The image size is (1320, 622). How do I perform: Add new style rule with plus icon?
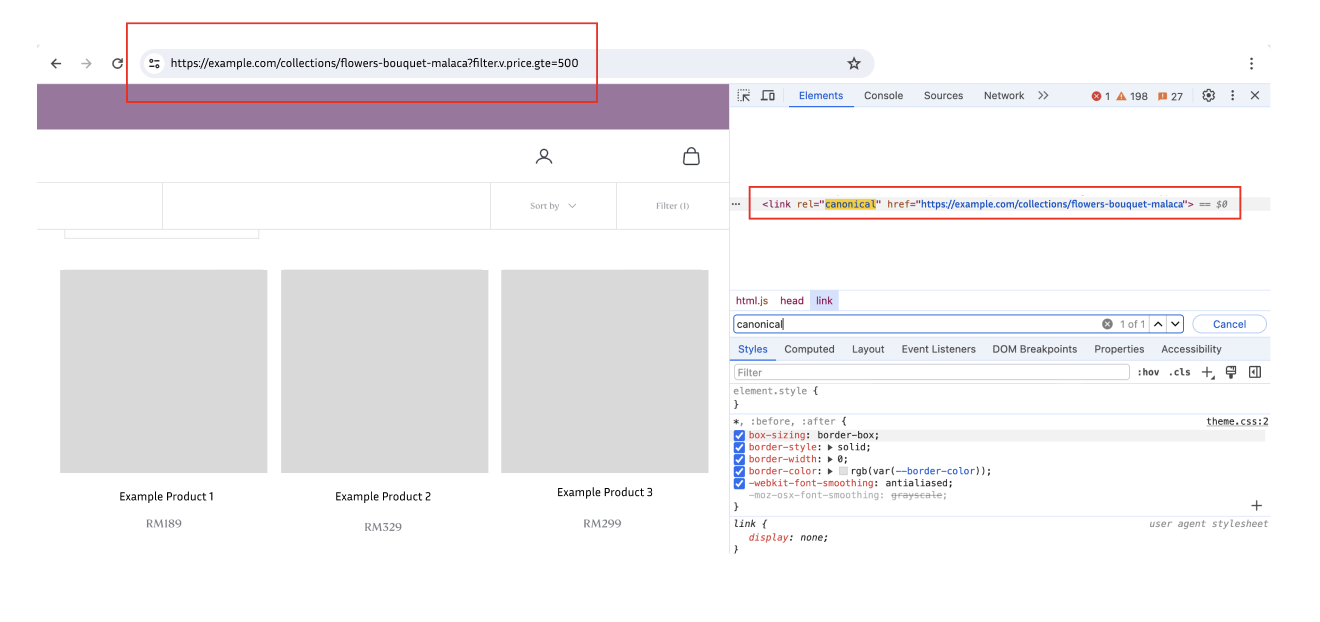1207,372
